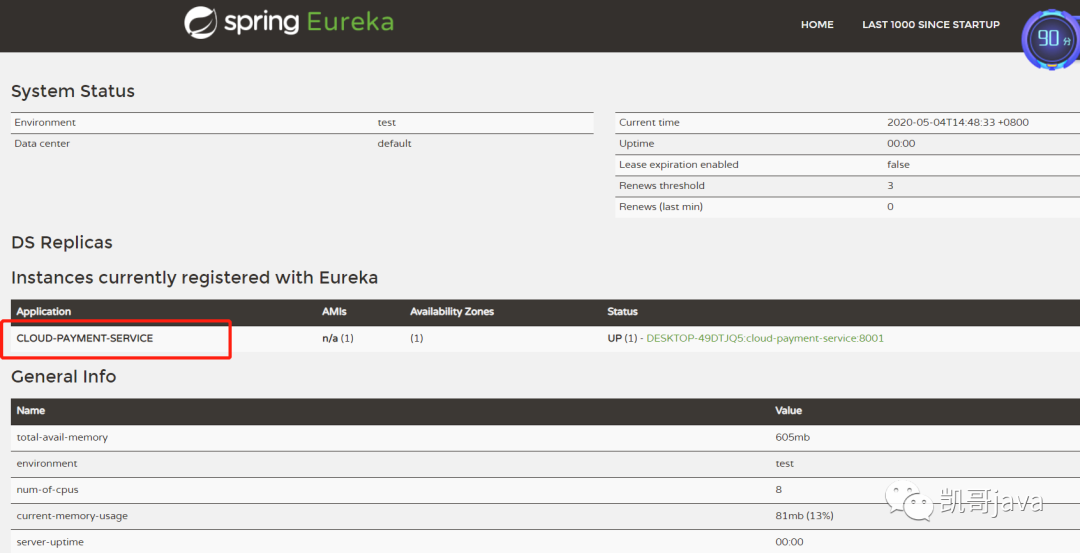Select the Renews (last min) label
Screen dimensions: 1080x553
(661, 207)
